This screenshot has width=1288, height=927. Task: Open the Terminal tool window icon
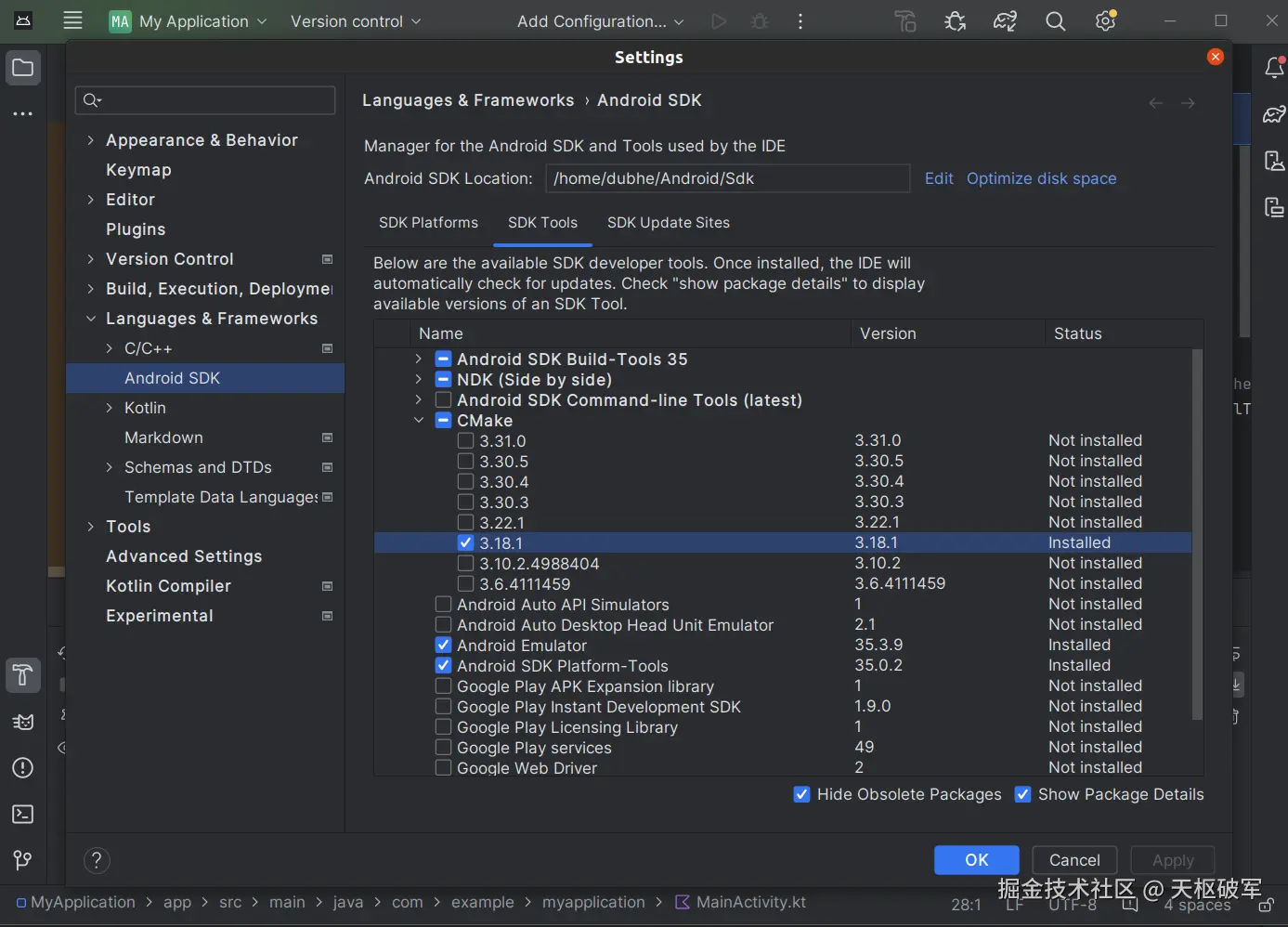click(23, 815)
